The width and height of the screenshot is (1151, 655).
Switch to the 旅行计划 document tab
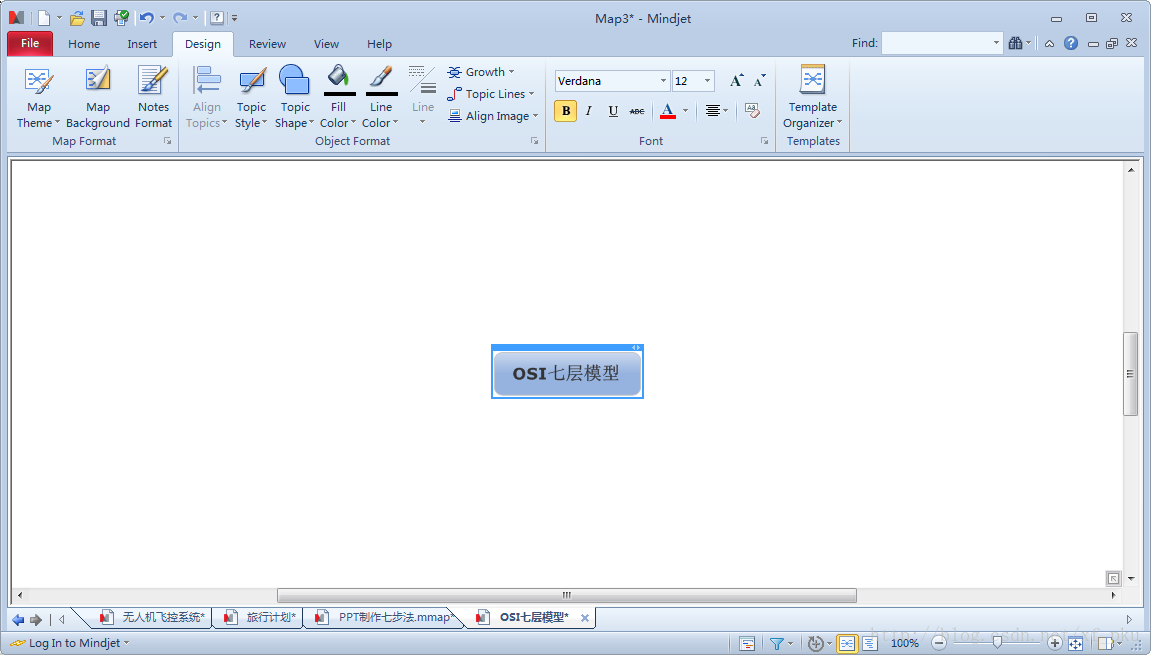tap(261, 618)
